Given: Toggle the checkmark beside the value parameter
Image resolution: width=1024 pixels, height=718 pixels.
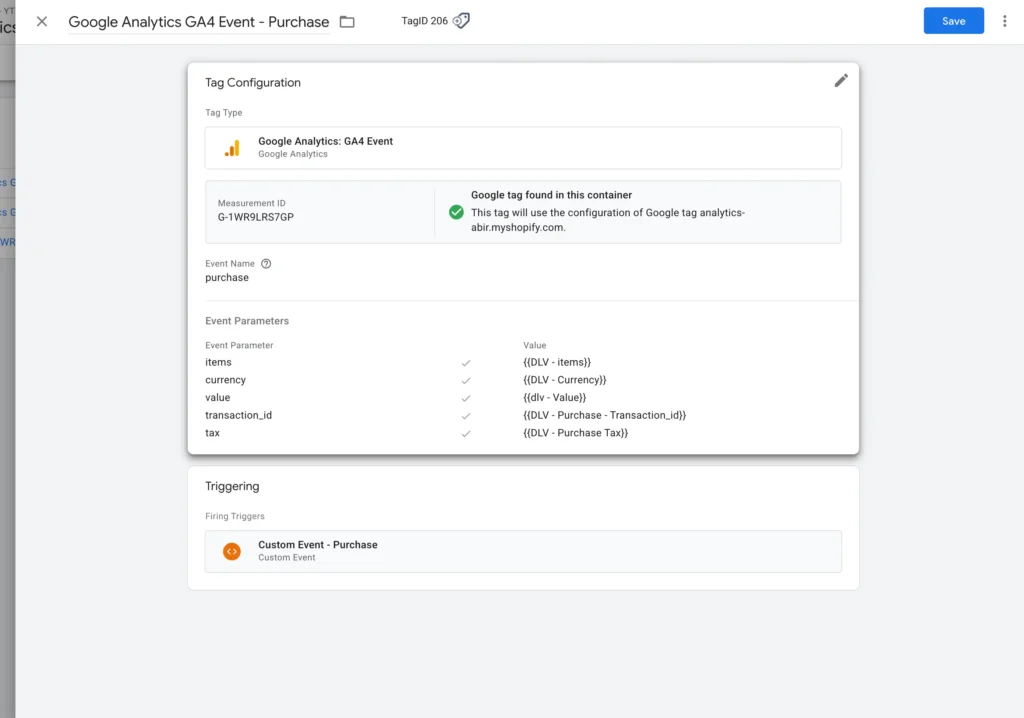Looking at the screenshot, I should point(466,397).
